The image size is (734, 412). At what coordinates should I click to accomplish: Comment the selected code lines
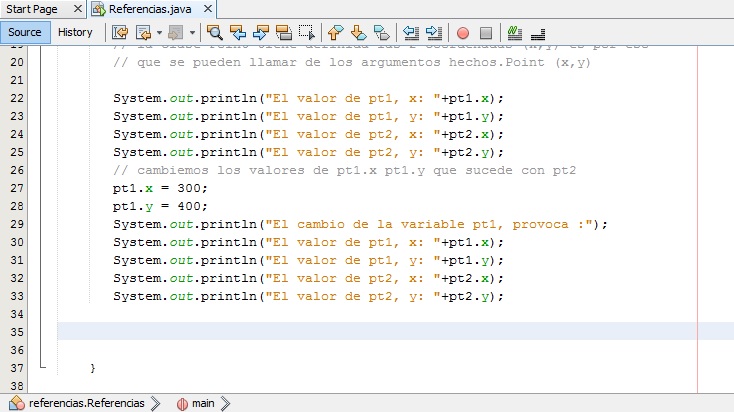tap(515, 32)
